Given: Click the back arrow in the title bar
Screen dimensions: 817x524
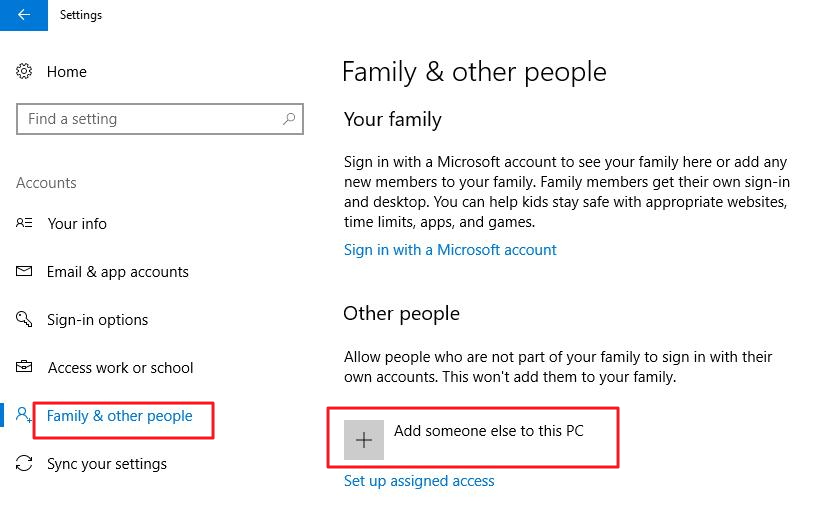Looking at the screenshot, I should tap(23, 15).
